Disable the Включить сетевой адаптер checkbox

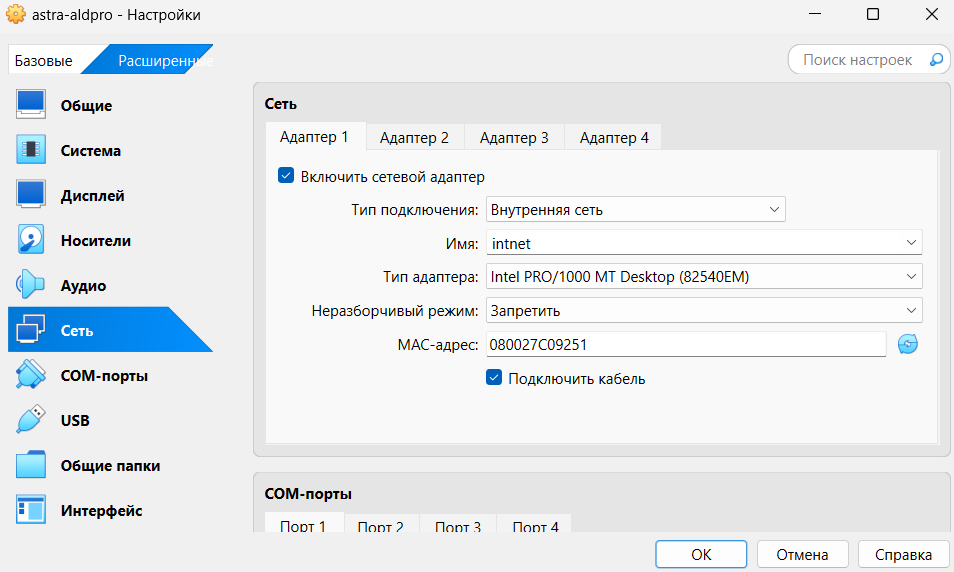286,176
